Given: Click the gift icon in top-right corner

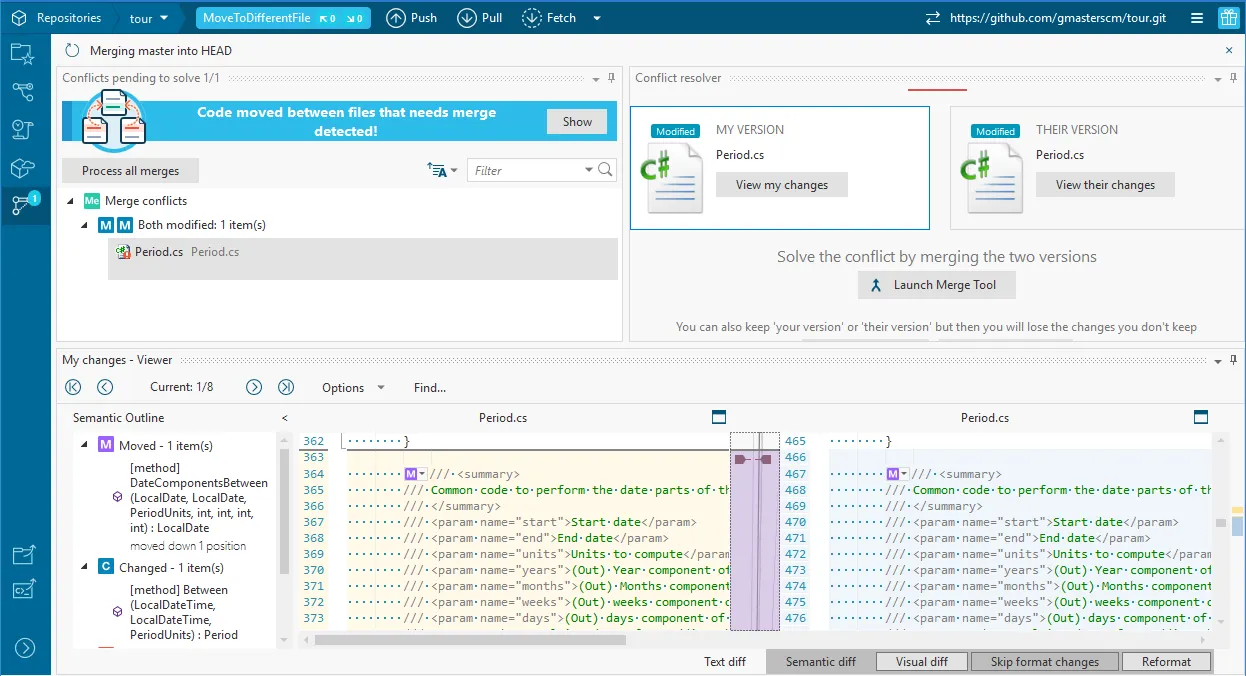Looking at the screenshot, I should click(1228, 18).
